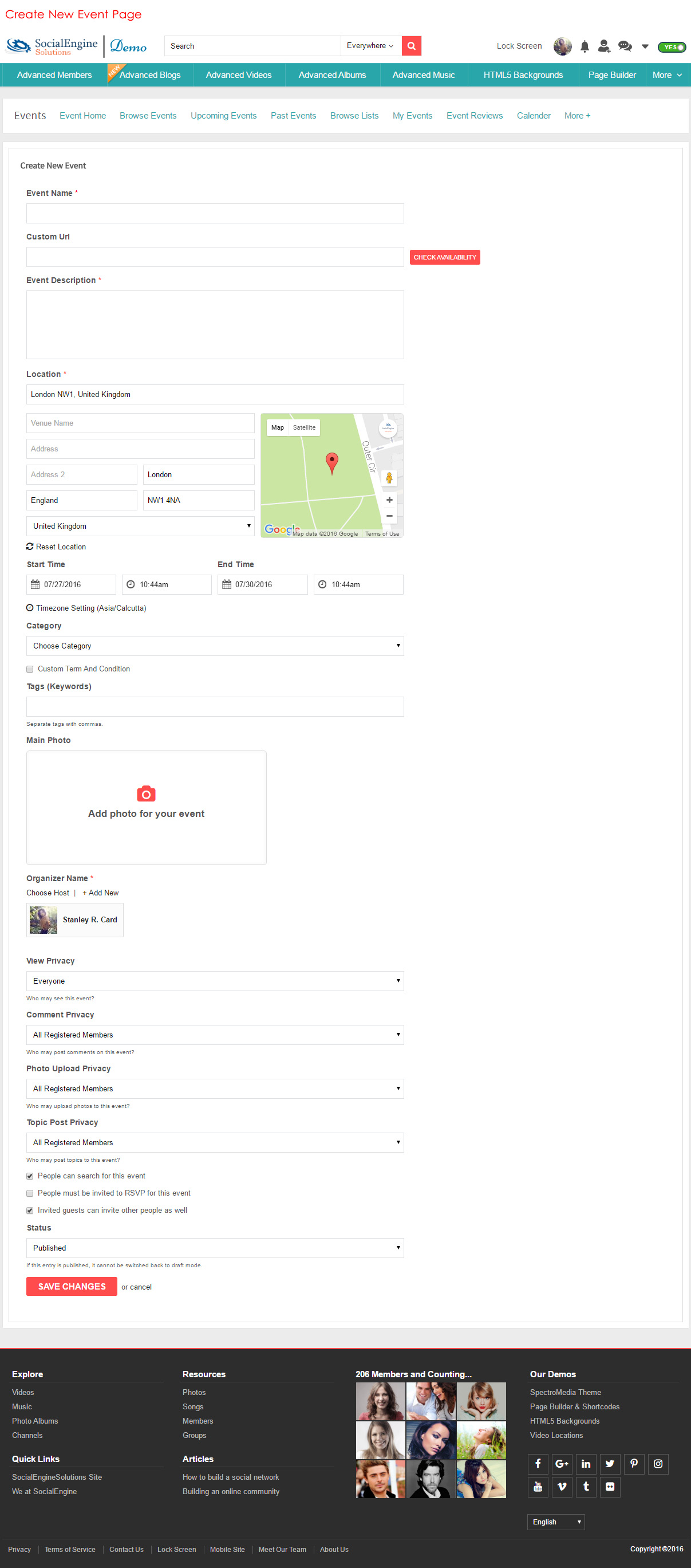Go to Advanced Albums menu item

(332, 75)
